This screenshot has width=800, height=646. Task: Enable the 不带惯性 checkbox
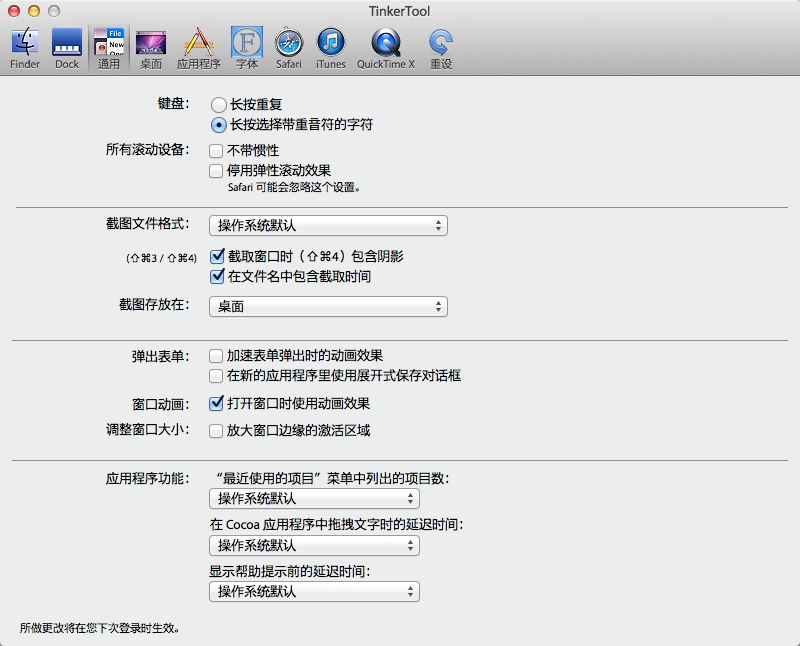tap(216, 151)
